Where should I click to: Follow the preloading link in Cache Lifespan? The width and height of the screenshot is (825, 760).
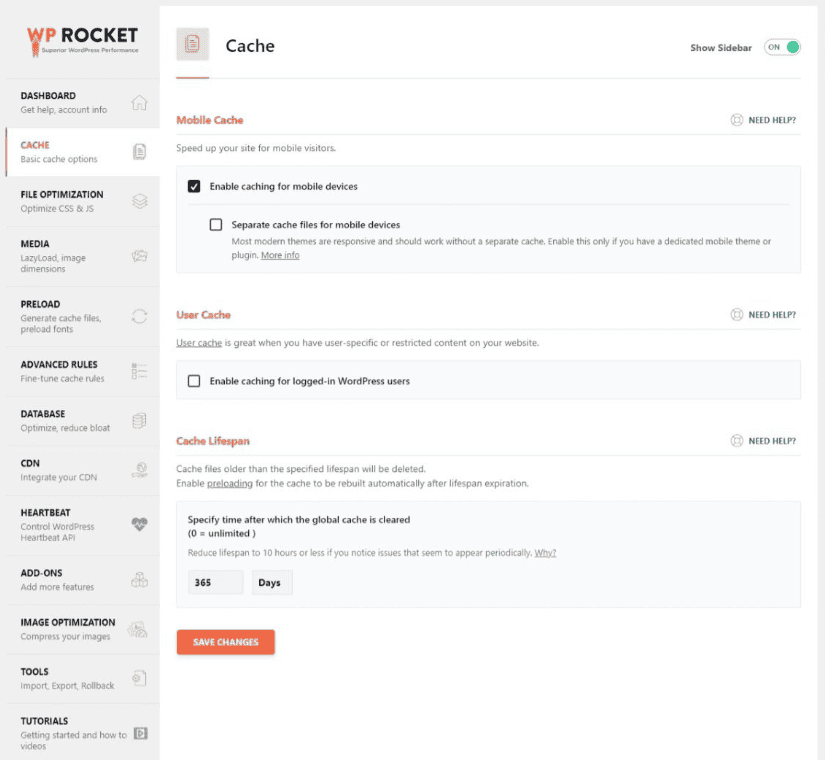230,483
